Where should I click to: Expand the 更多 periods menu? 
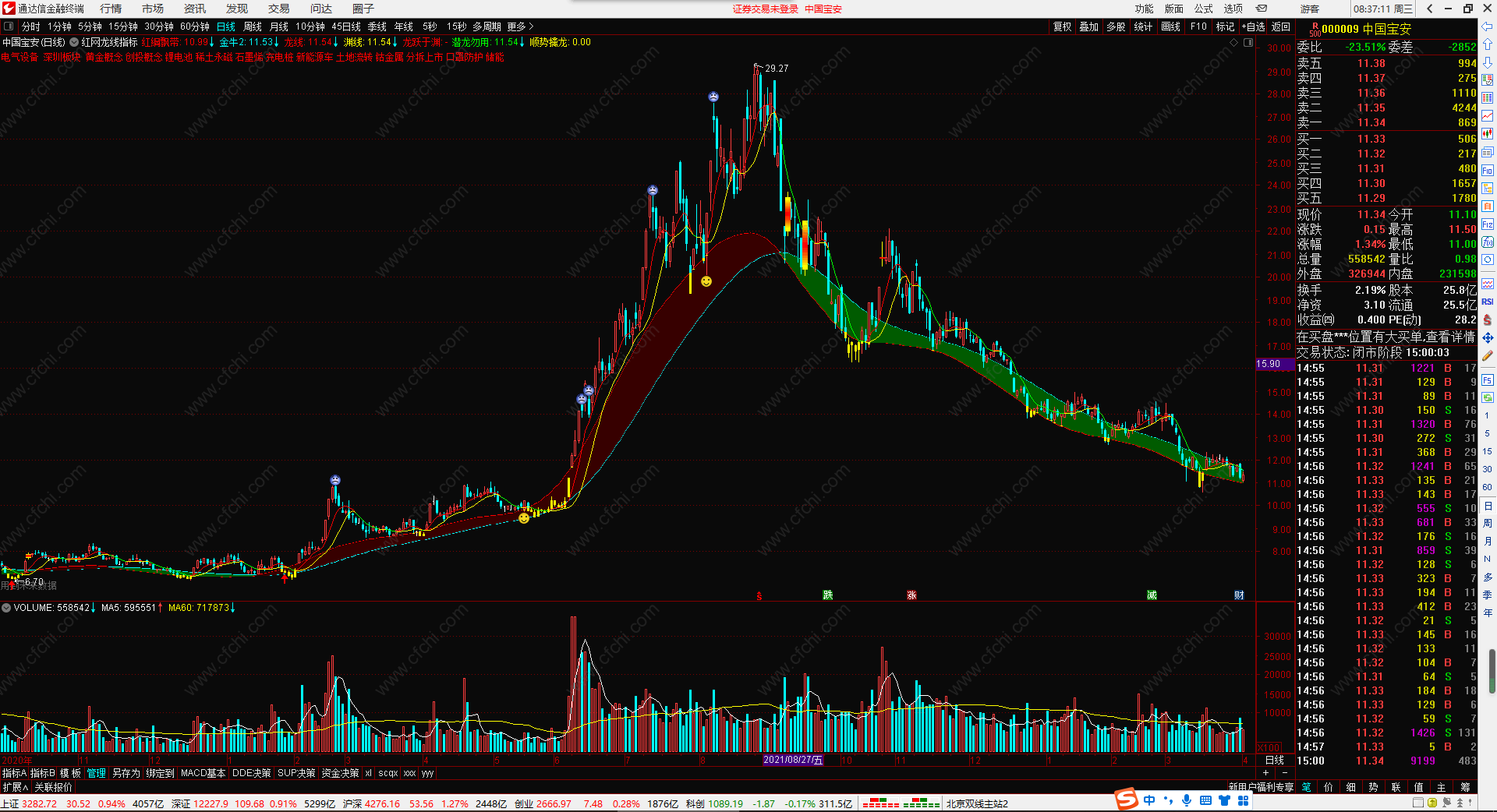520,26
